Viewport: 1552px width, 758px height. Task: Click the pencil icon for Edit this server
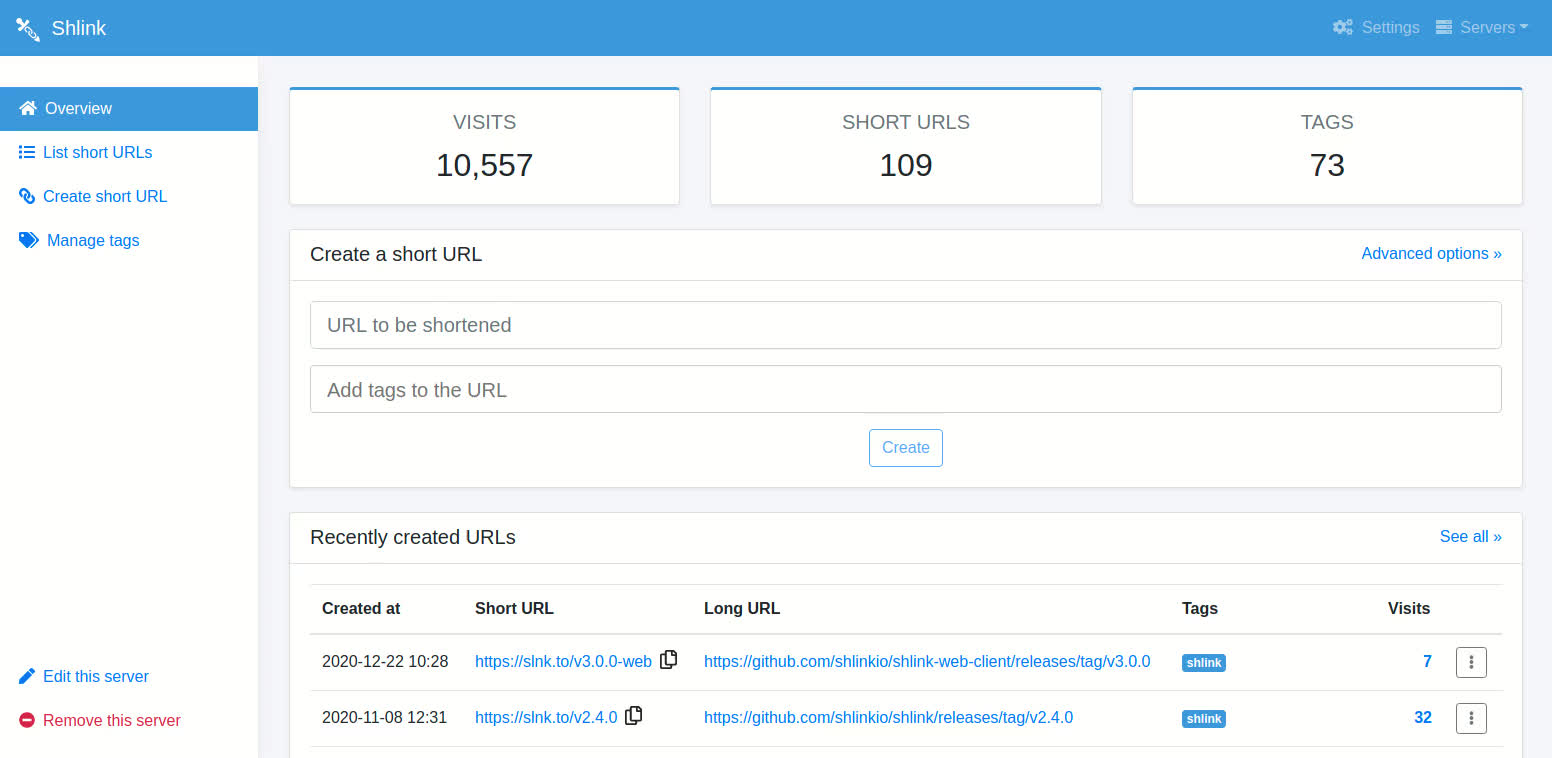tap(27, 677)
